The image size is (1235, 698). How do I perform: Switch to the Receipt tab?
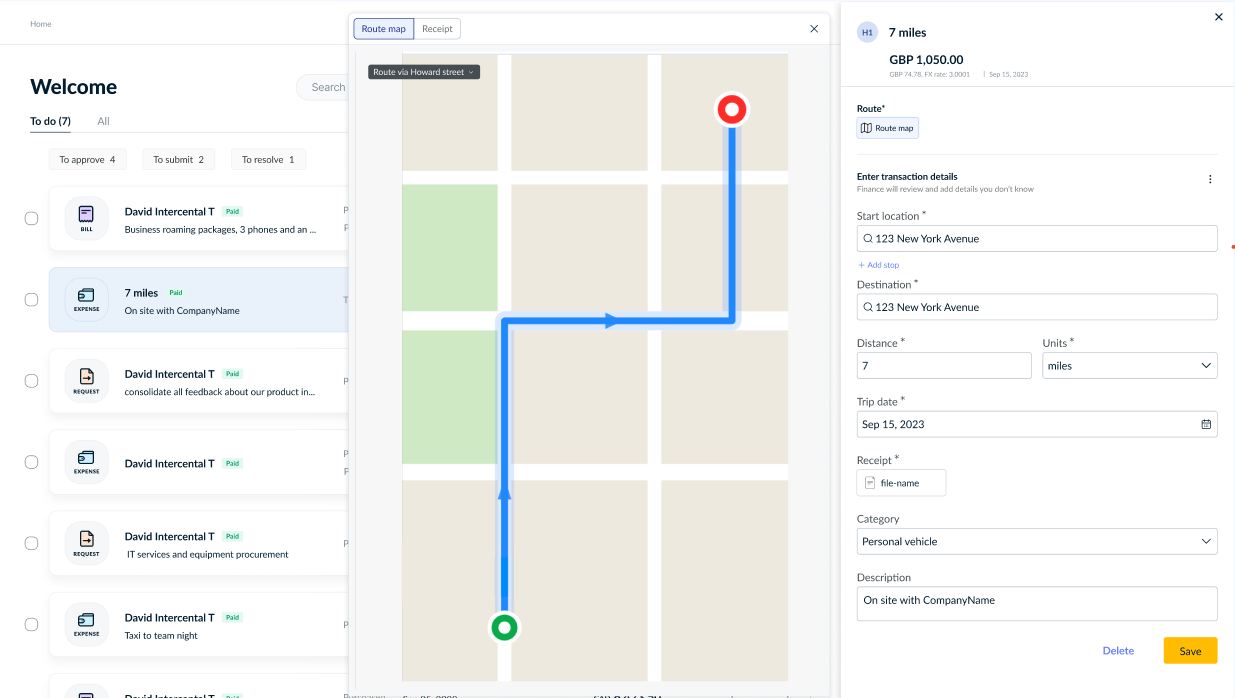click(x=437, y=29)
